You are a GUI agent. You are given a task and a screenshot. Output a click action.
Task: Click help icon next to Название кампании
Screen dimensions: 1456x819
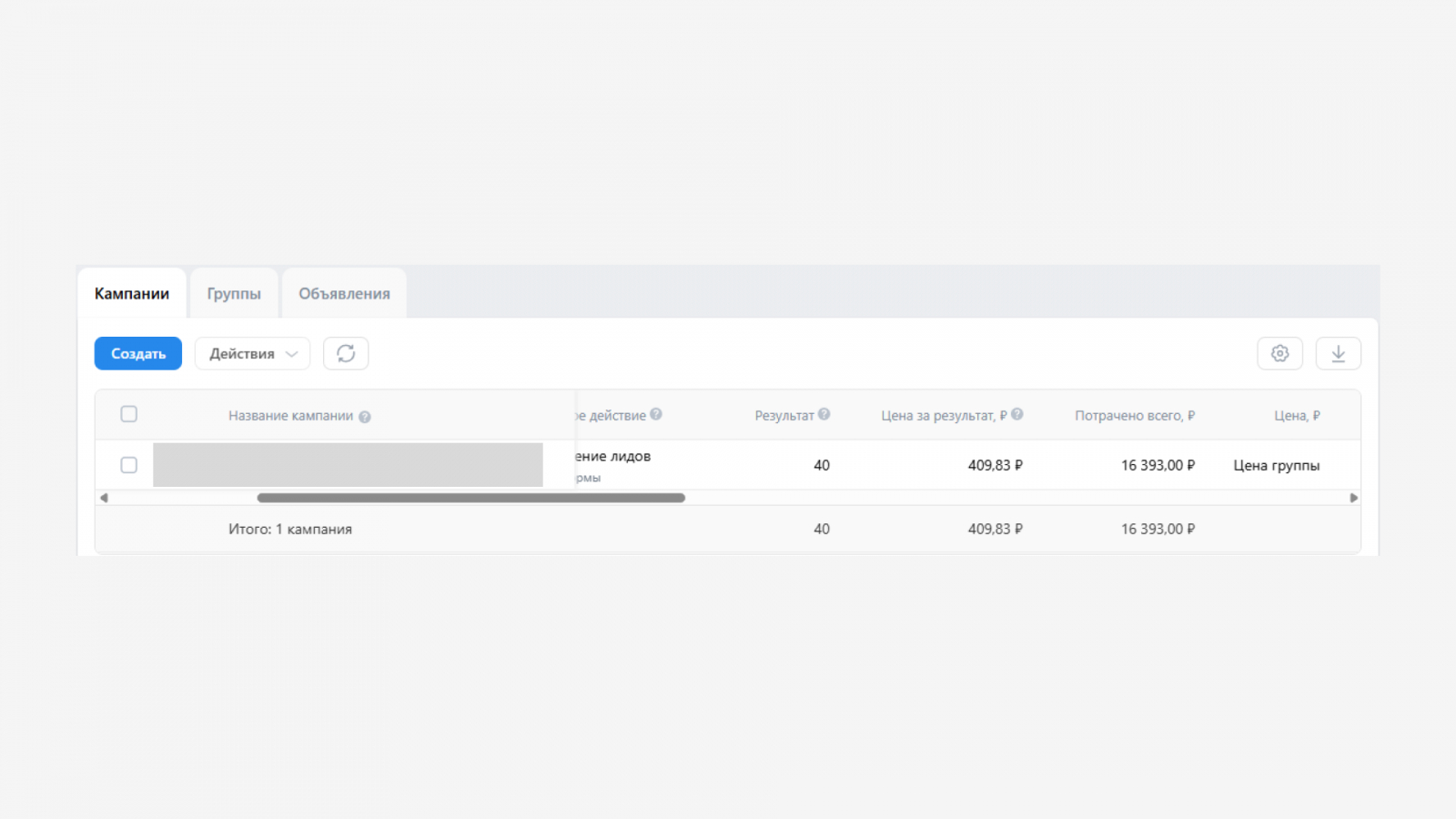(364, 417)
